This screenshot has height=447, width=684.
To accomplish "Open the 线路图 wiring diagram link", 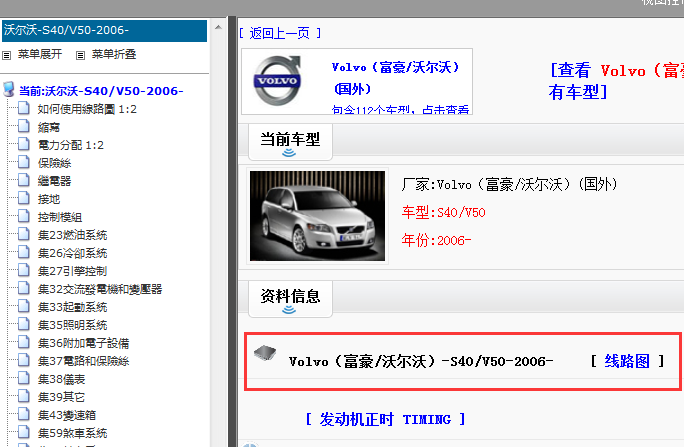I will (x=627, y=361).
